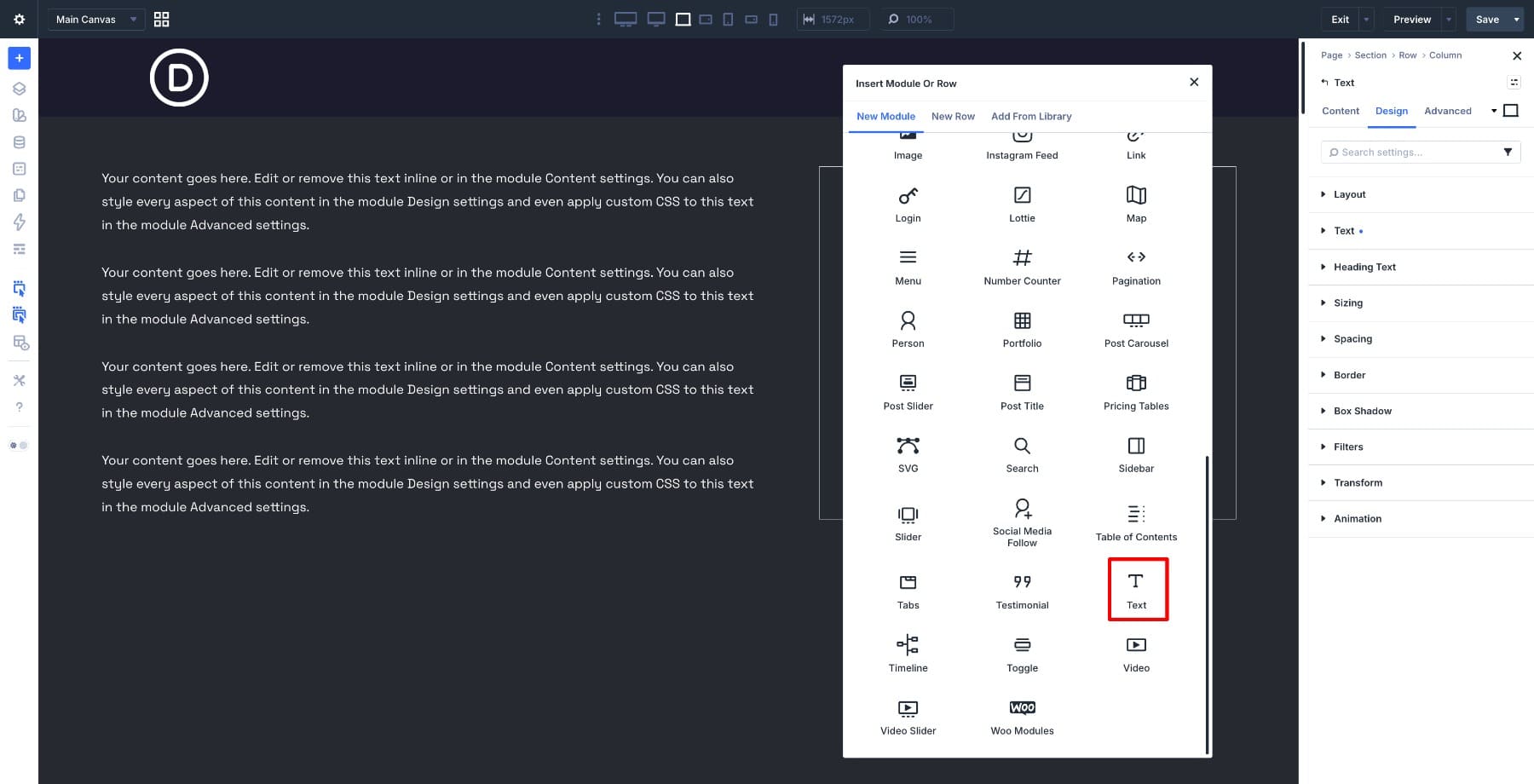Insert the Pagination module
This screenshot has height=784, width=1534.
[1136, 267]
